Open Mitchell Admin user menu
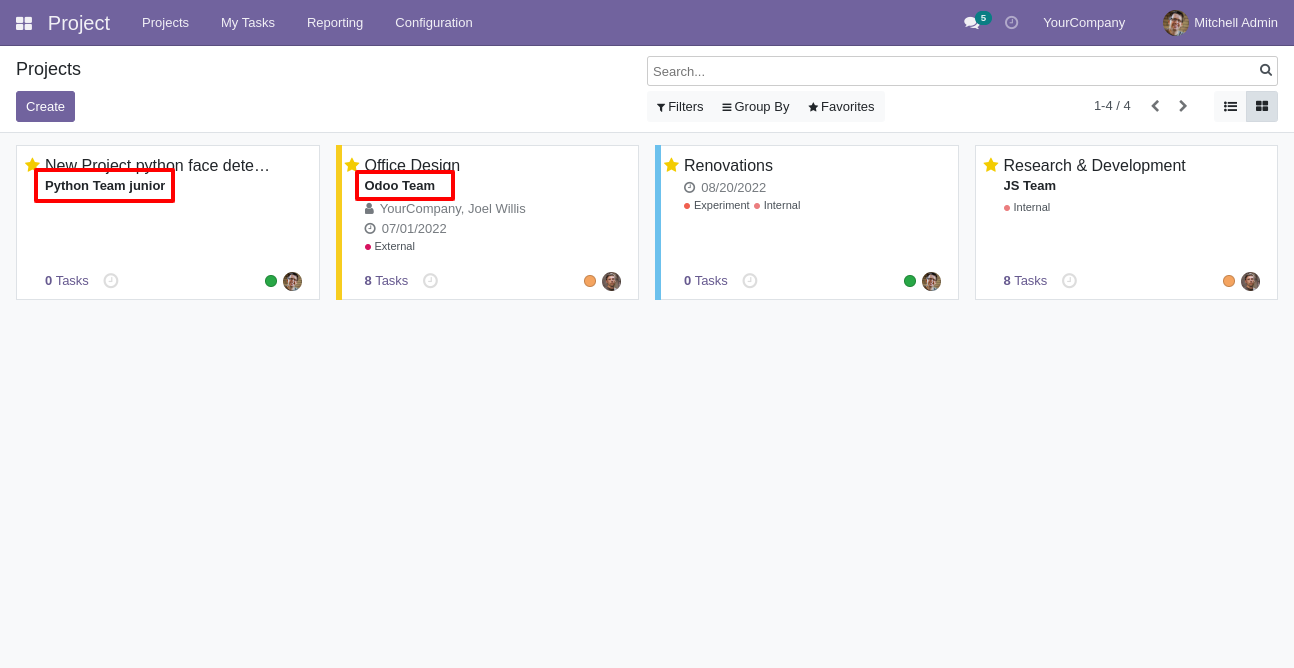The image size is (1294, 668). click(x=1220, y=22)
